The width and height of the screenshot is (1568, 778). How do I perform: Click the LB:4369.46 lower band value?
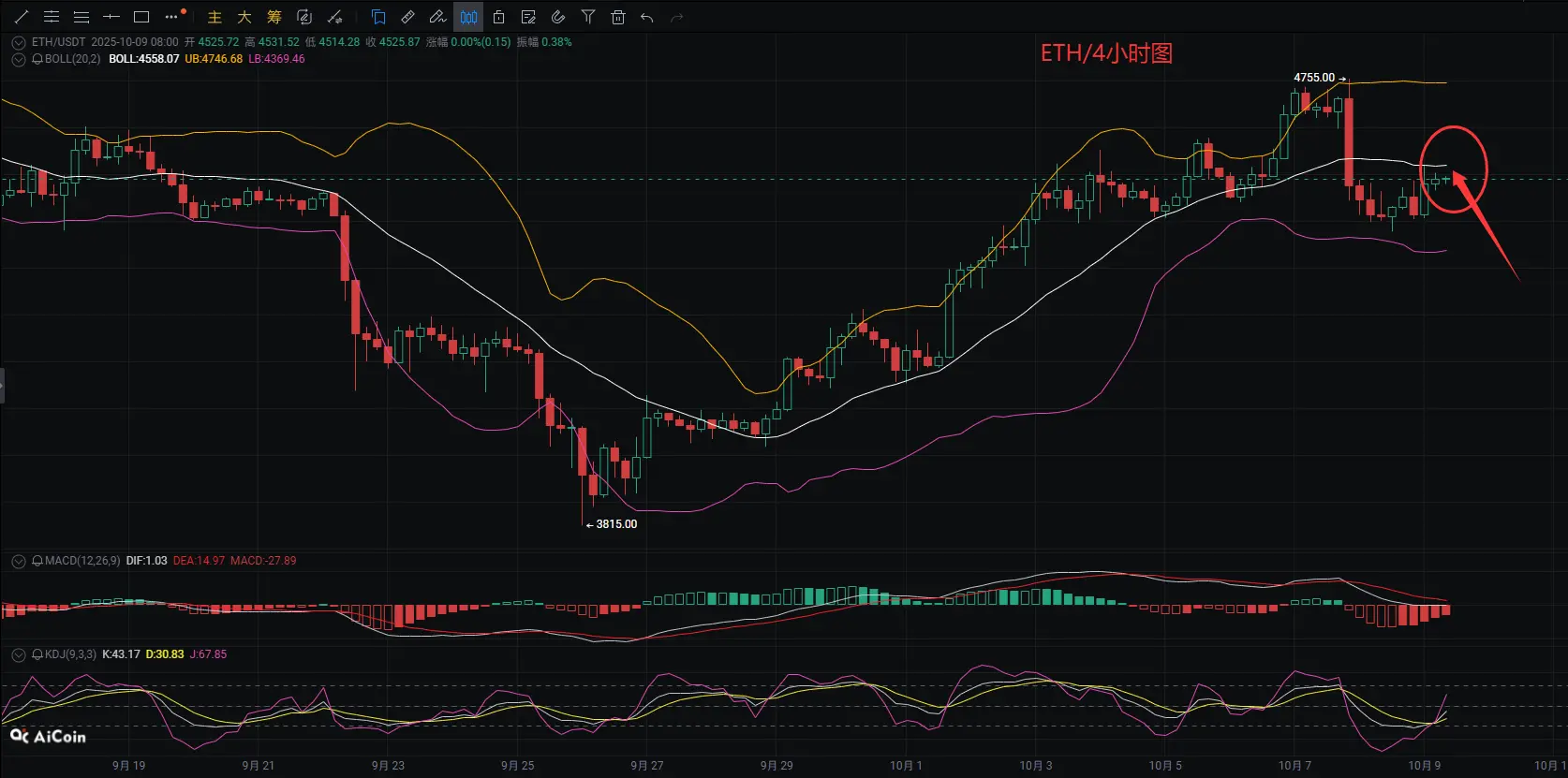pos(276,59)
